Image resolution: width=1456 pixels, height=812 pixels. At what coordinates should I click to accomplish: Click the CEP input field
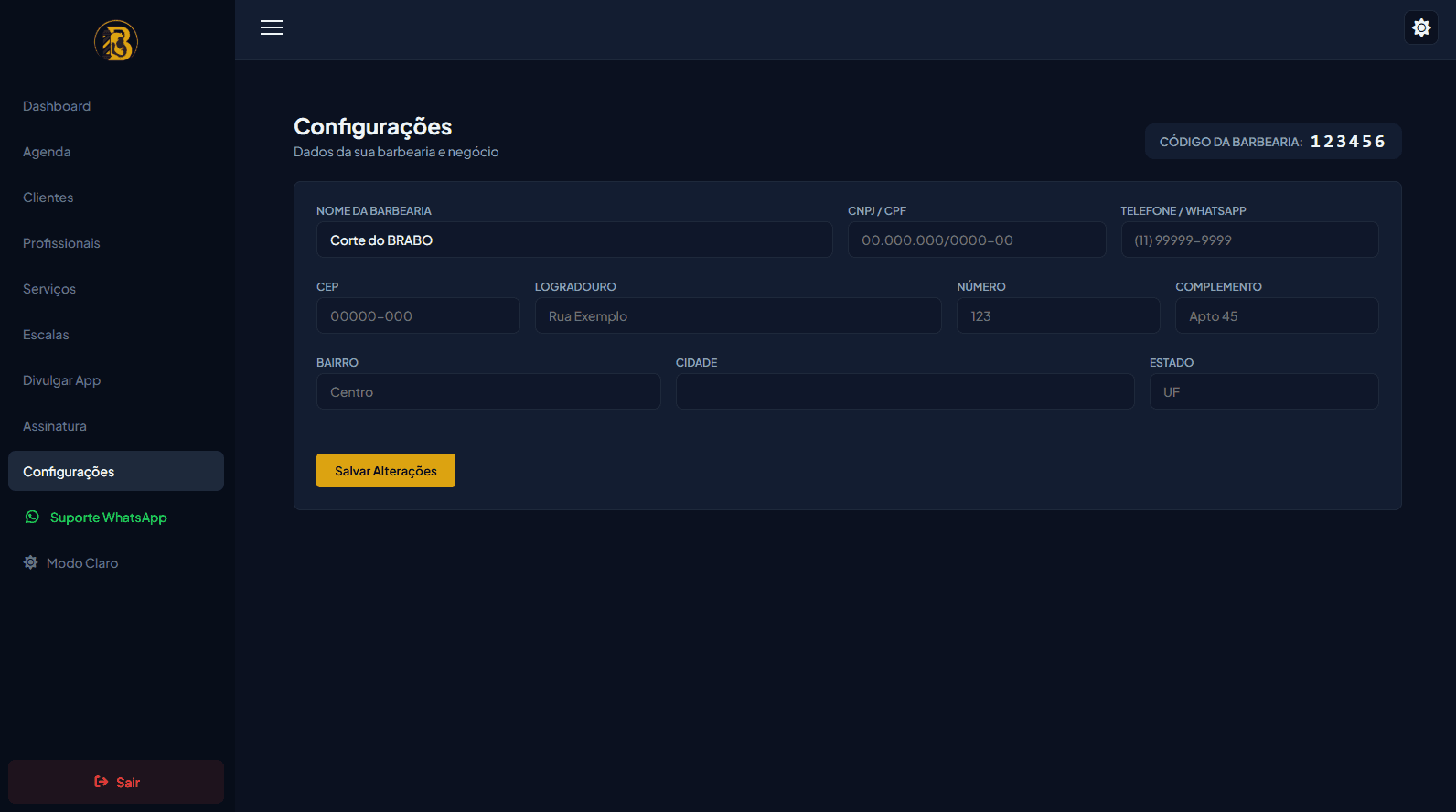click(418, 315)
